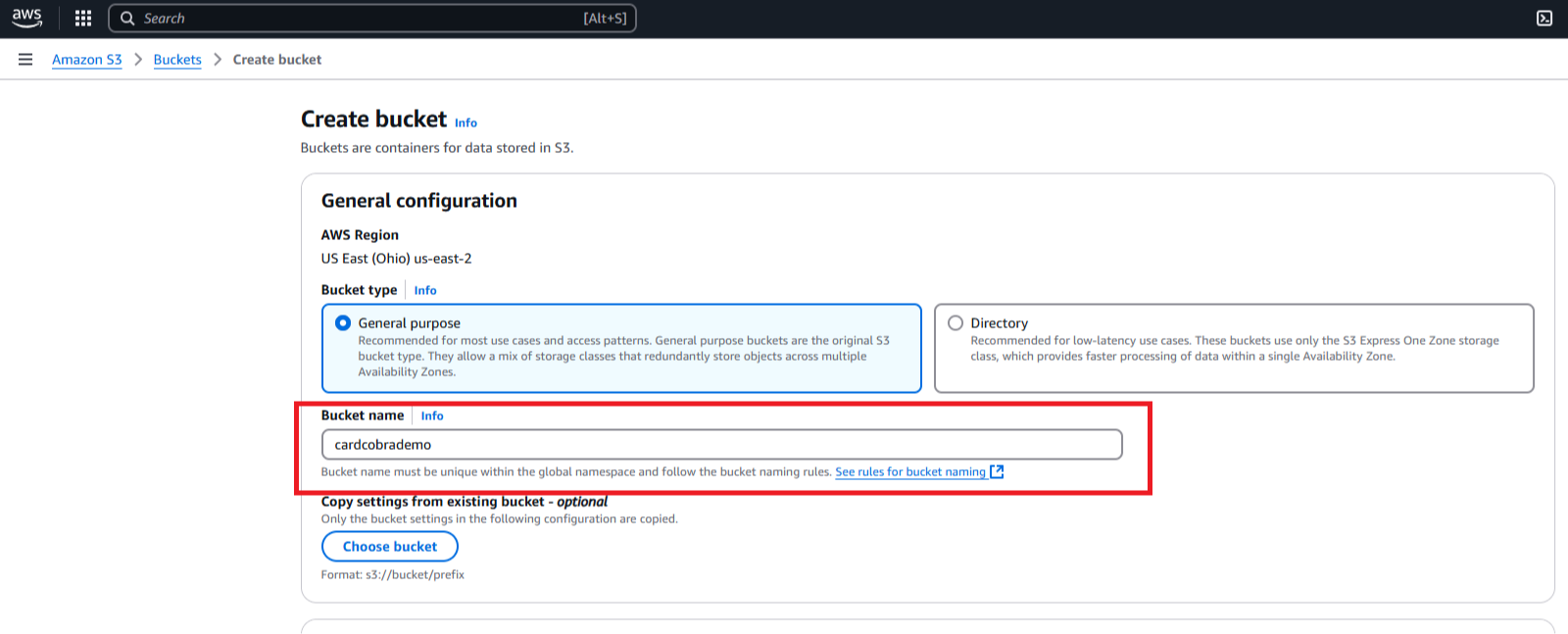Click the search magnifier icon
Screen dimensions: 1568x634
(x=127, y=18)
